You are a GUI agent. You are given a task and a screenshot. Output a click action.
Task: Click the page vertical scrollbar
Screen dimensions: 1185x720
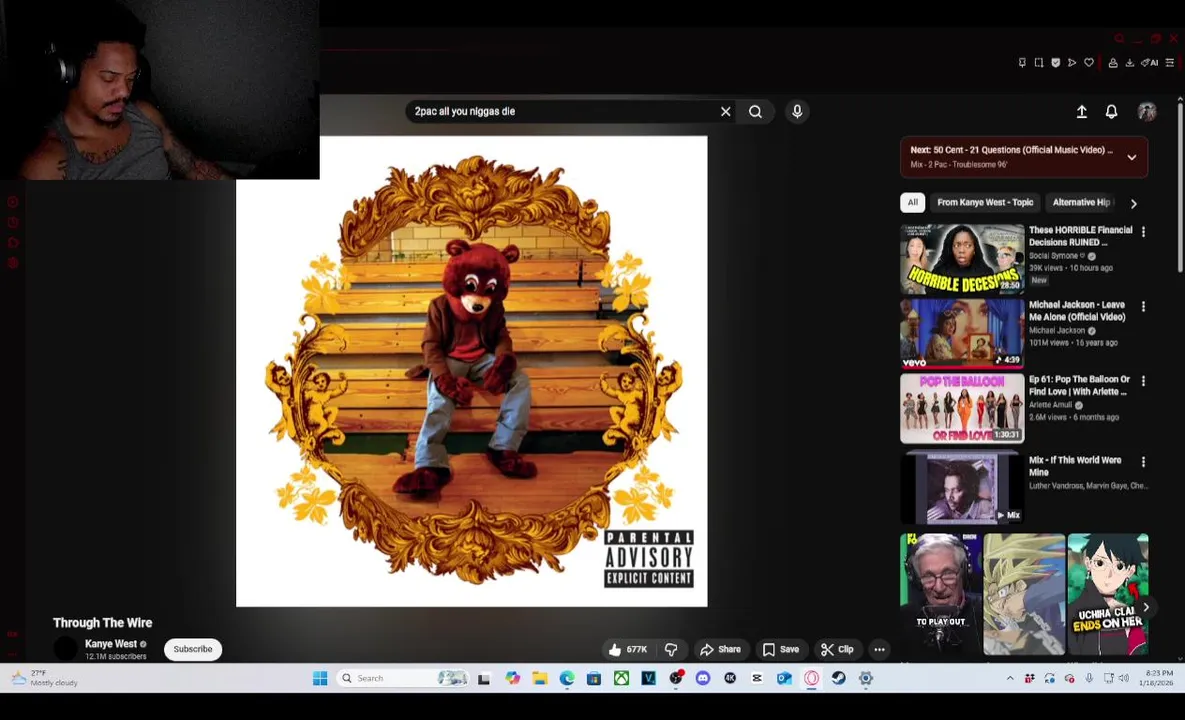[1180, 185]
